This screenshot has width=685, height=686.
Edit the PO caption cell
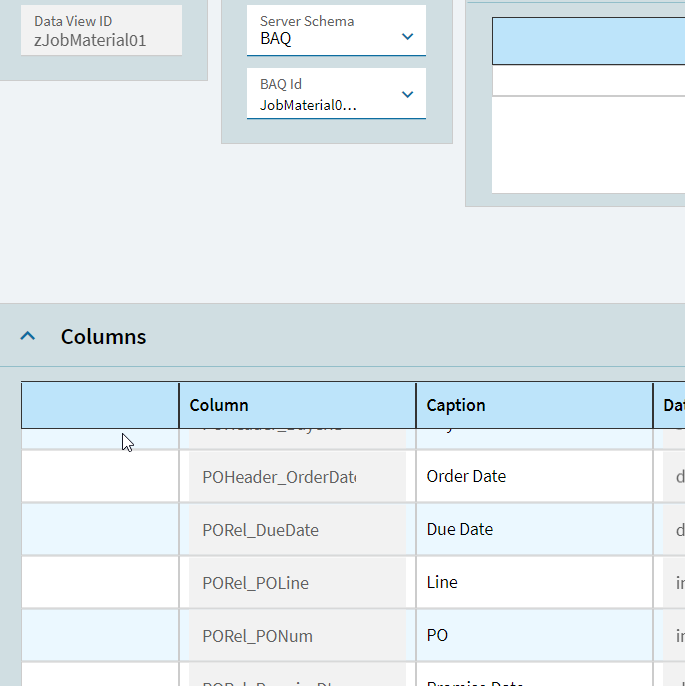pos(535,636)
